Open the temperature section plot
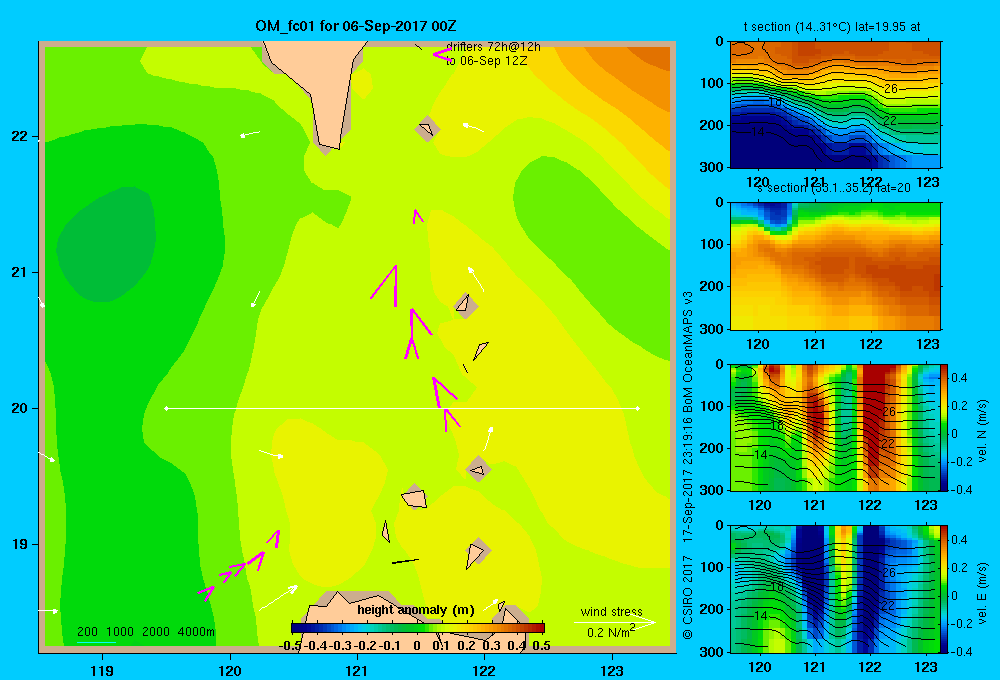The image size is (1000, 680). (x=835, y=105)
